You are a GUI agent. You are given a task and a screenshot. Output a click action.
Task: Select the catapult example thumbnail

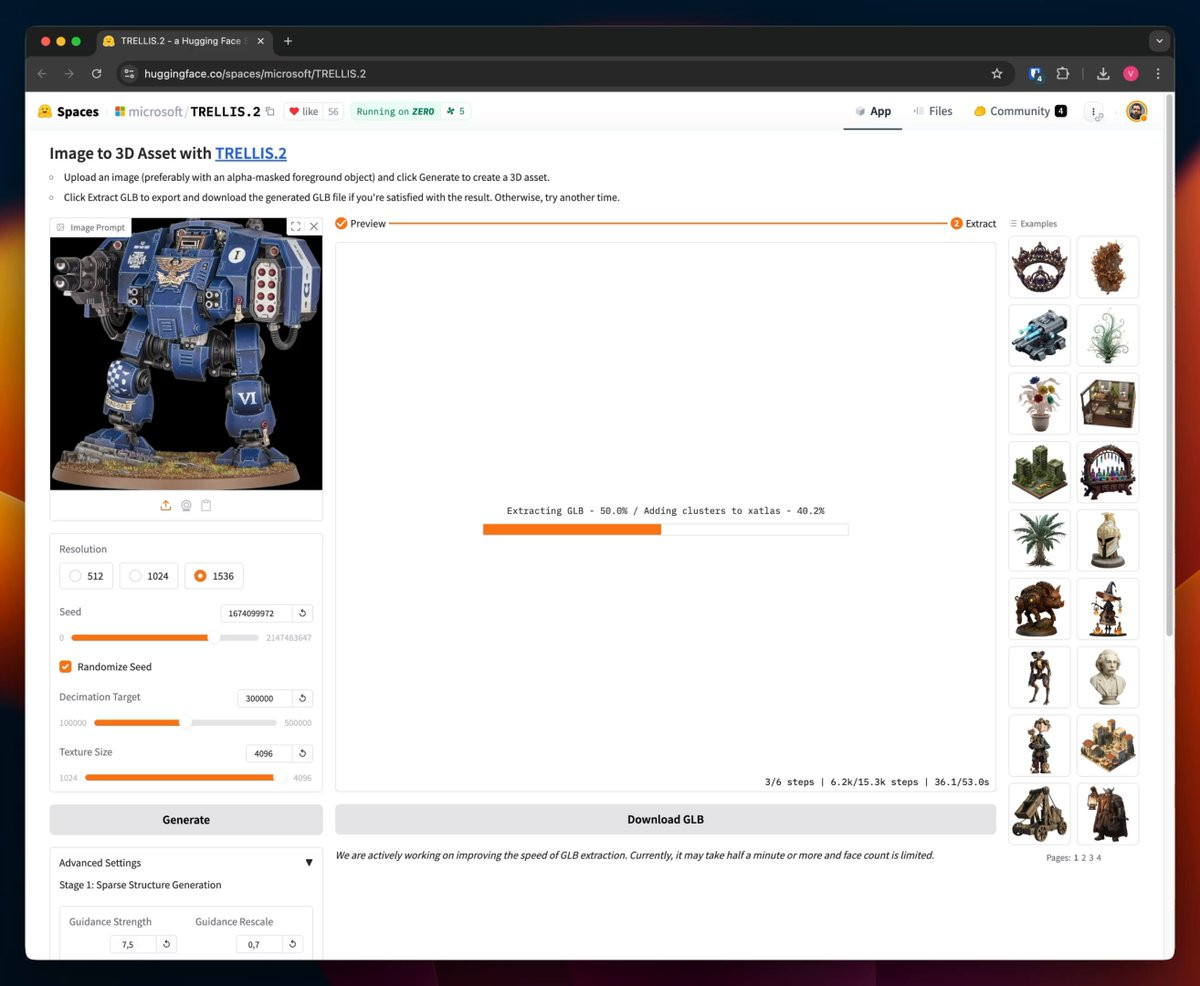click(1039, 812)
